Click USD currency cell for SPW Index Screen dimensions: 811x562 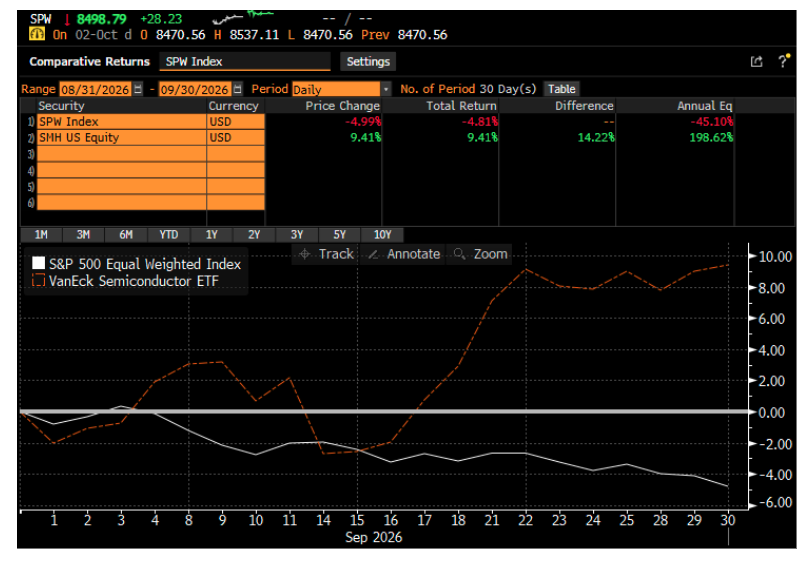point(236,121)
